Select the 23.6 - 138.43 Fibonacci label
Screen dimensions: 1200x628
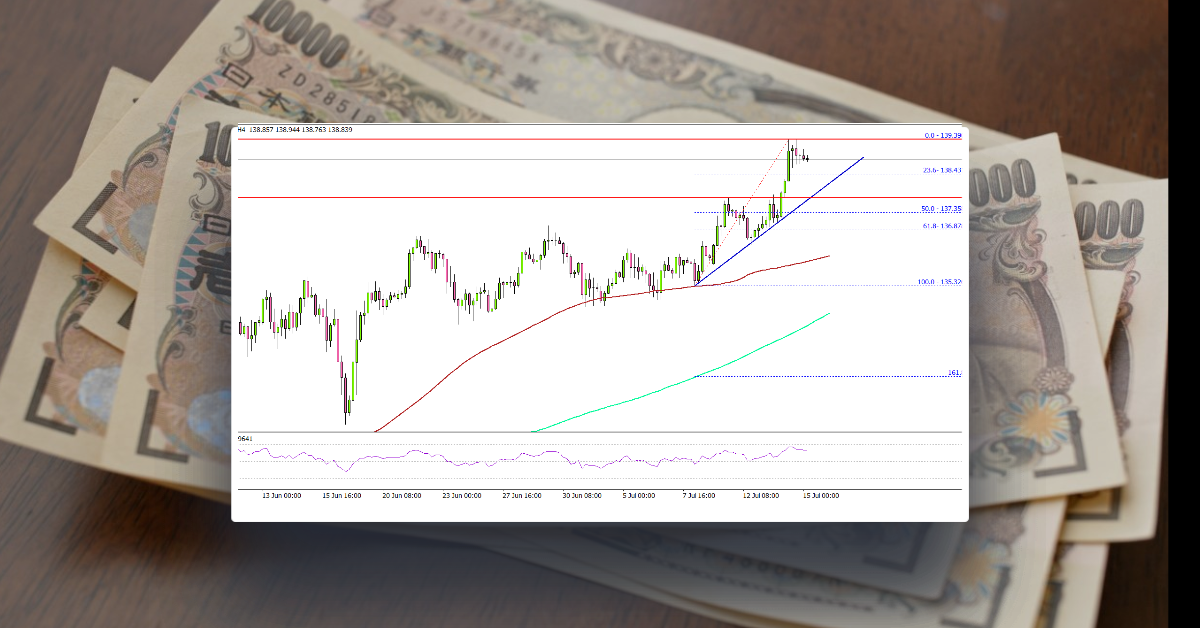point(941,170)
